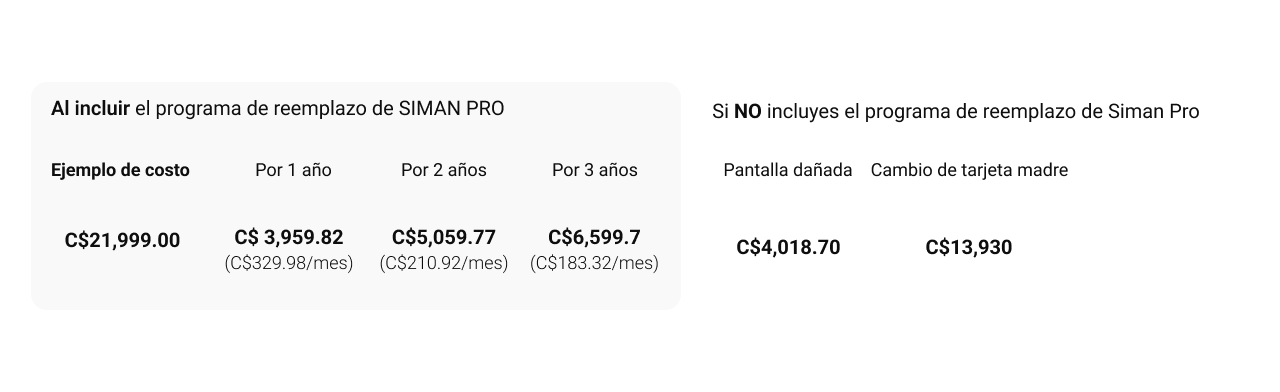The image size is (1280, 392).
Task: Click the 'Pantalla dañada' label
Action: pos(788,170)
